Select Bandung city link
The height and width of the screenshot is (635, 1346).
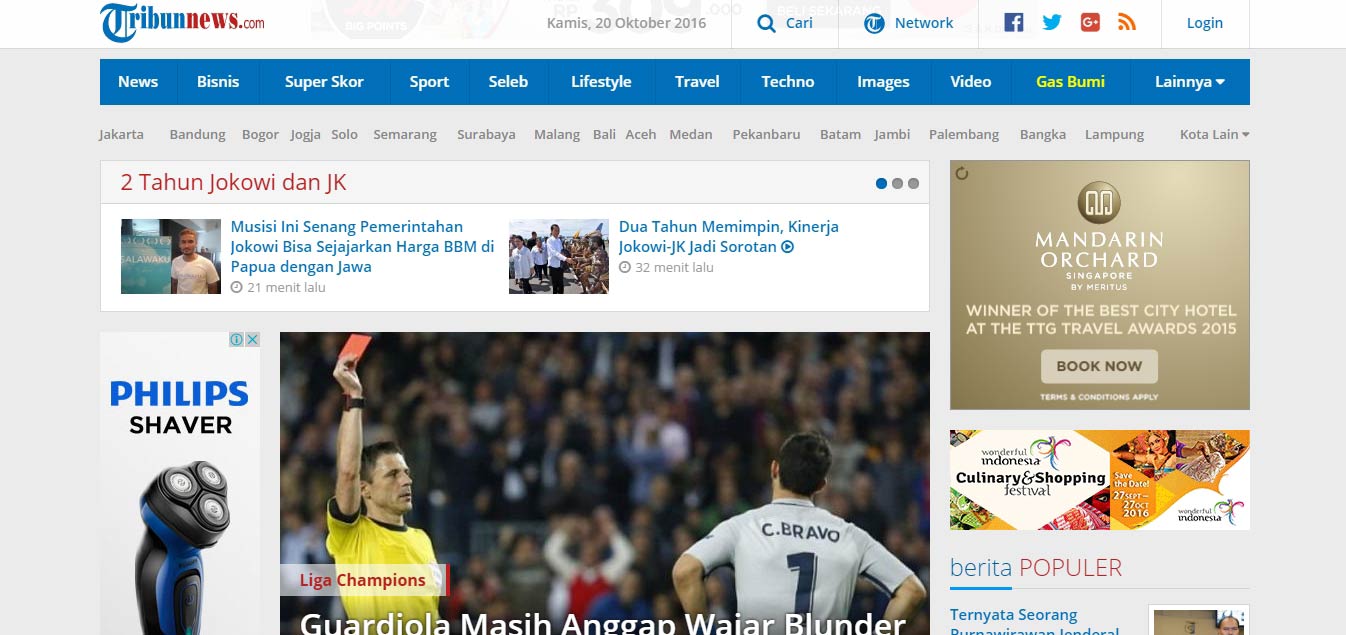(197, 134)
